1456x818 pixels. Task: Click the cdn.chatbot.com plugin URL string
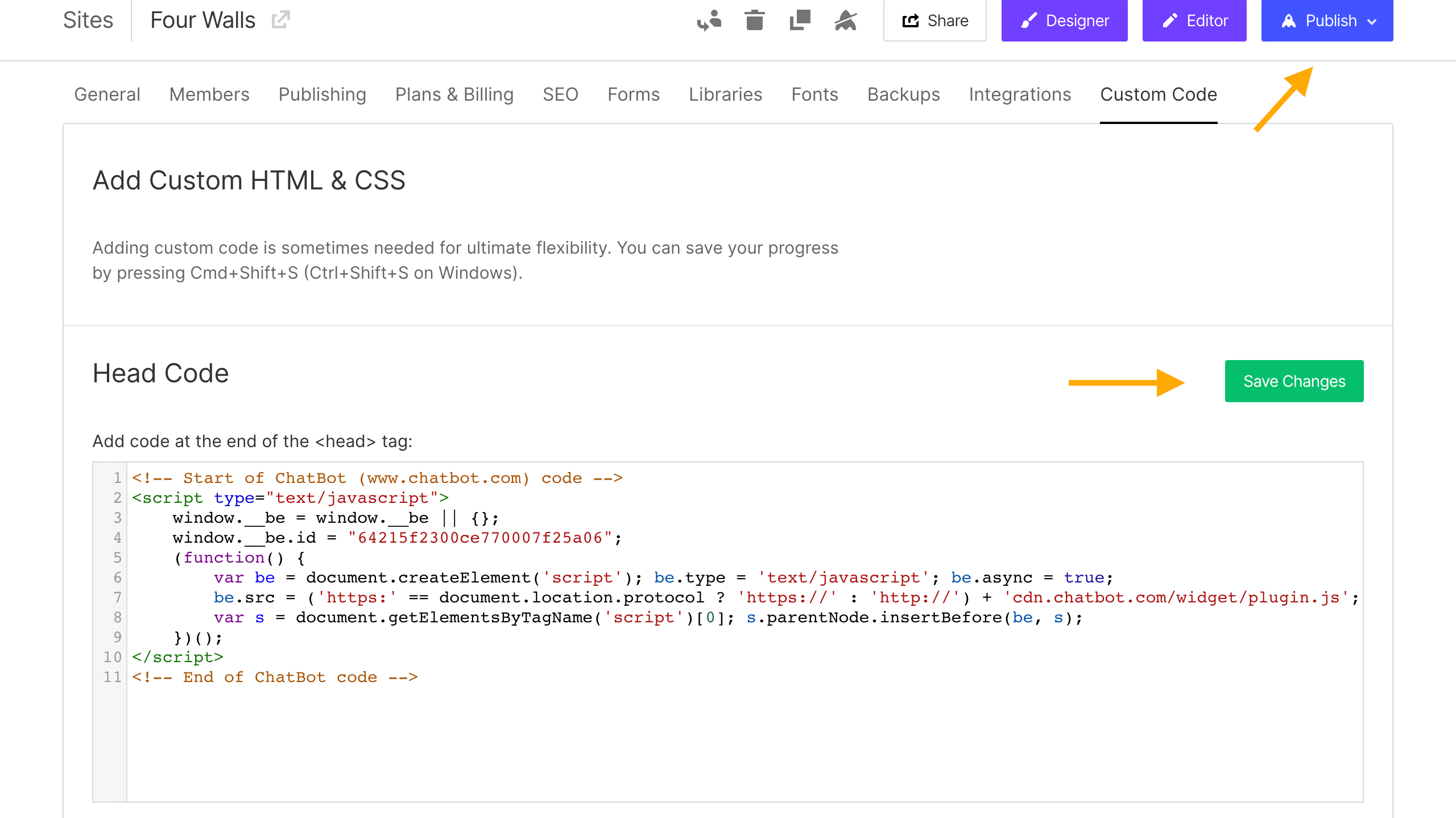[1176, 597]
